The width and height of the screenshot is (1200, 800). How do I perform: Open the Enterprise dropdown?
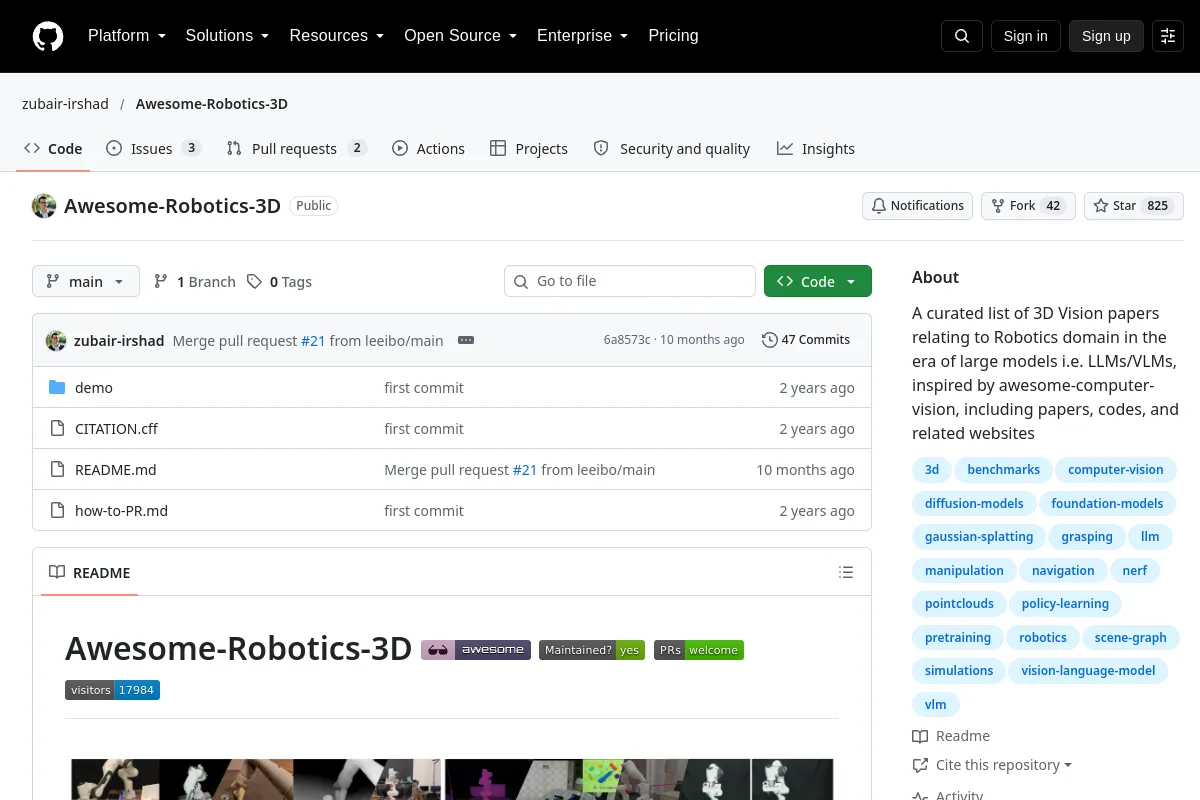click(x=582, y=36)
